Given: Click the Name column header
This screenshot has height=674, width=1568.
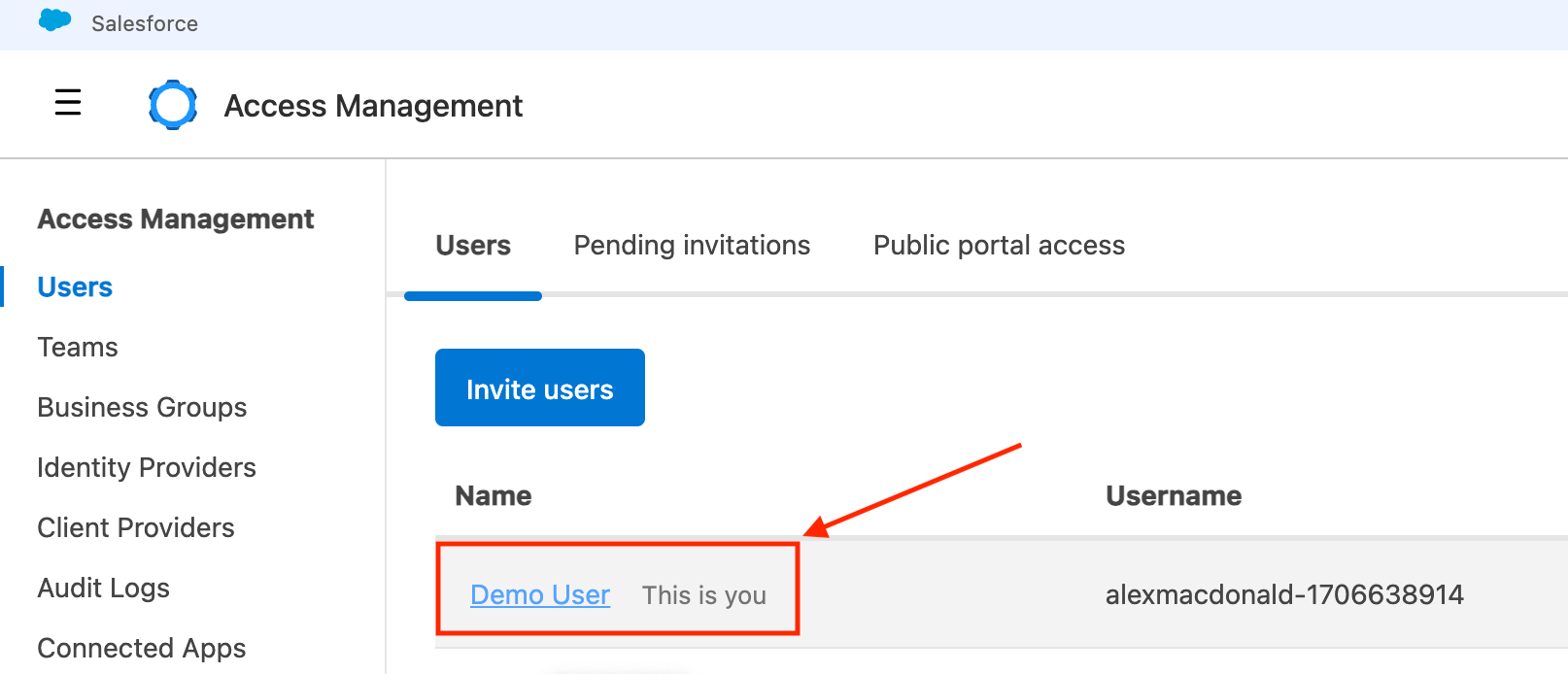Looking at the screenshot, I should tap(494, 496).
